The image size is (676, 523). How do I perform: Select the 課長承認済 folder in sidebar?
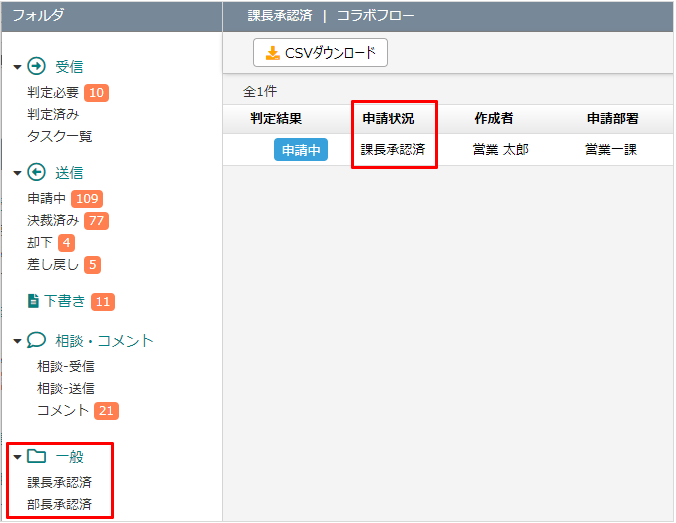coord(59,482)
